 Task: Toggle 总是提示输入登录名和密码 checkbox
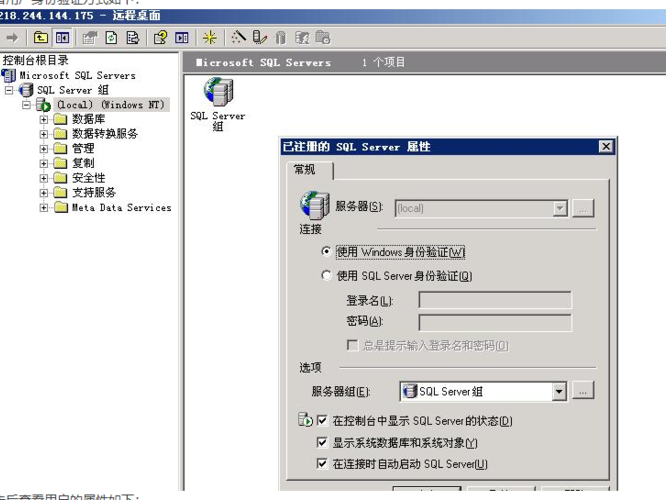pos(352,345)
